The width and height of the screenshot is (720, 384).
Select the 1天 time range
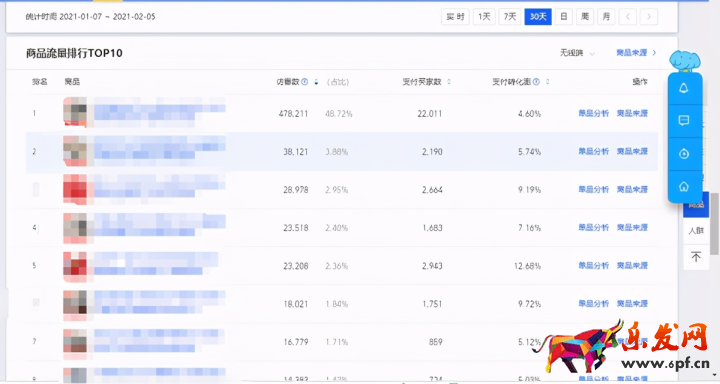[x=484, y=17]
